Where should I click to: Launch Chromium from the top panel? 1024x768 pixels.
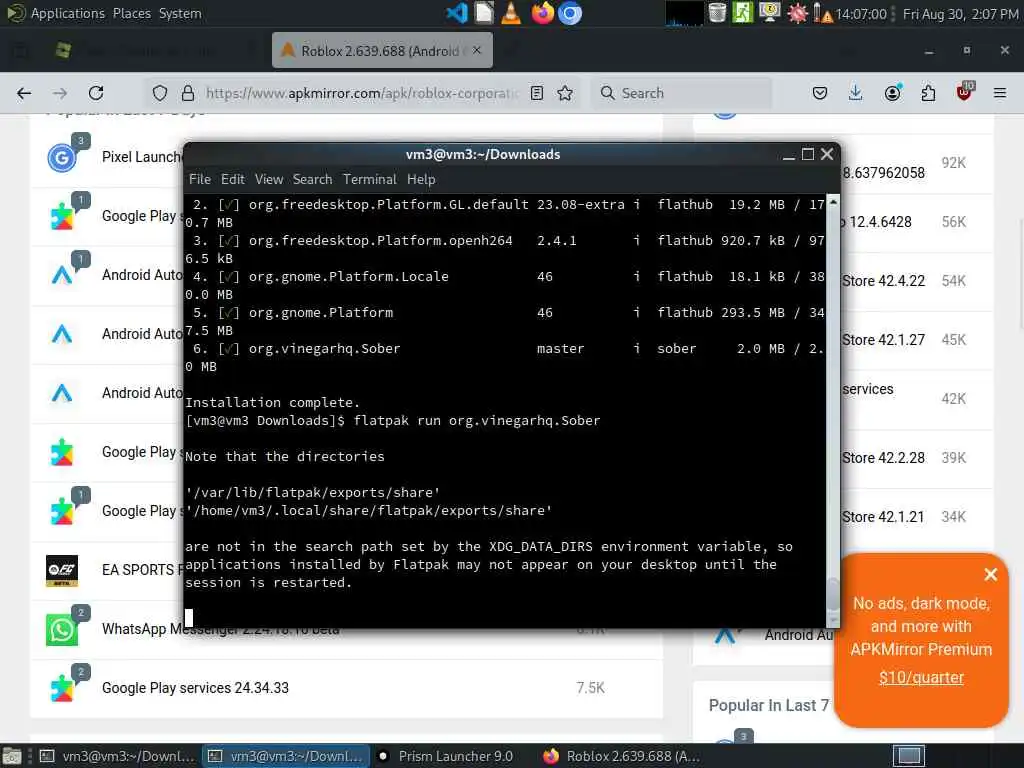[569, 13]
